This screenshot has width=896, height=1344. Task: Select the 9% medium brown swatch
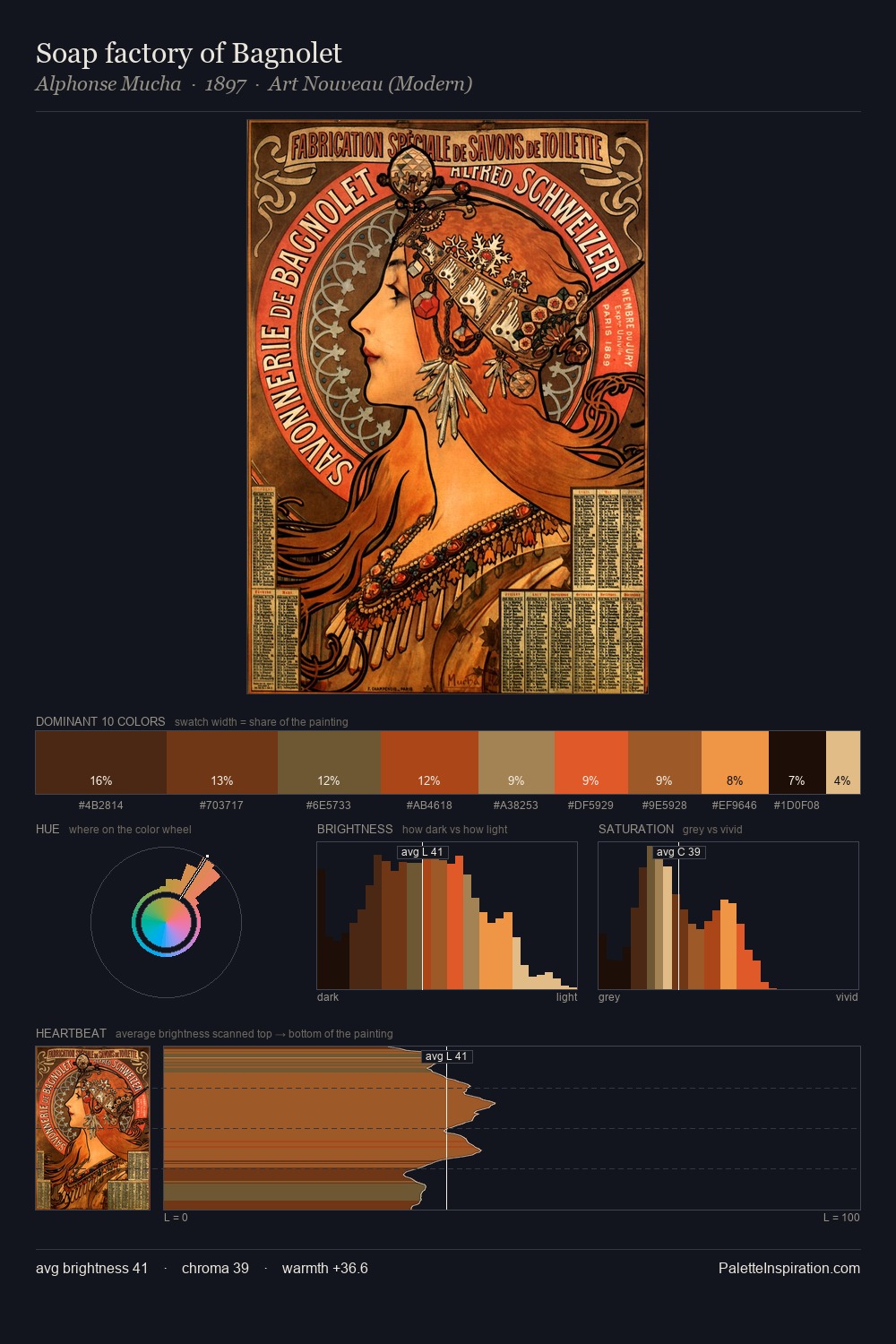664,762
